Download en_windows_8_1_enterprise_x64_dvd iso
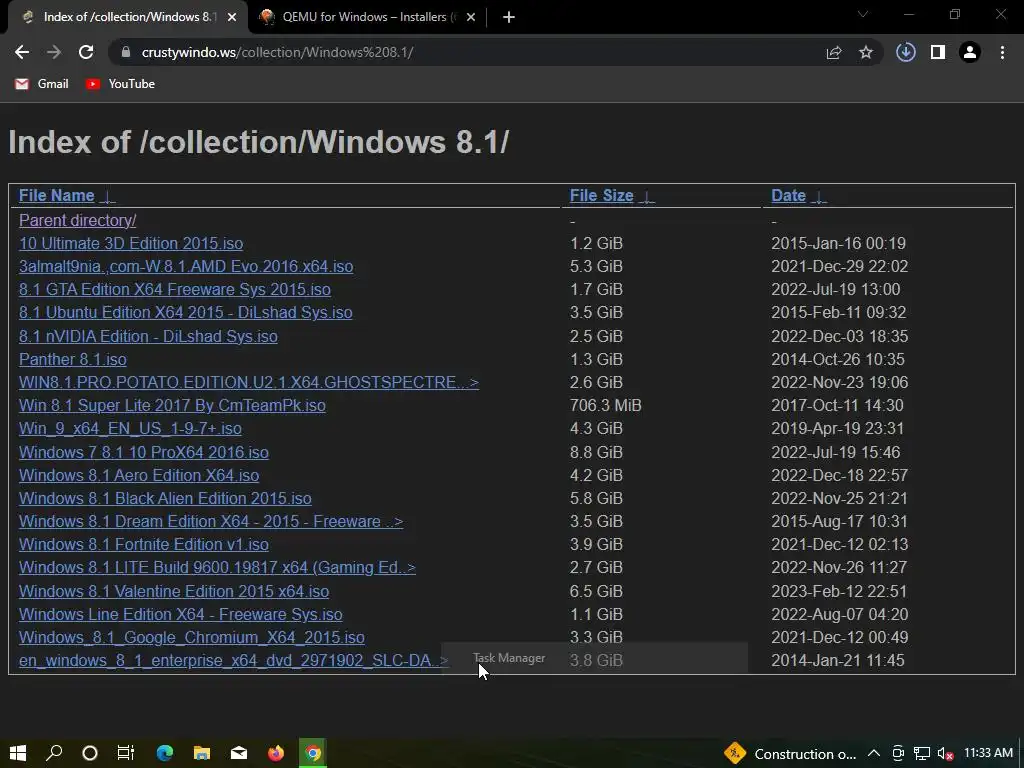The image size is (1024, 768). [233, 660]
